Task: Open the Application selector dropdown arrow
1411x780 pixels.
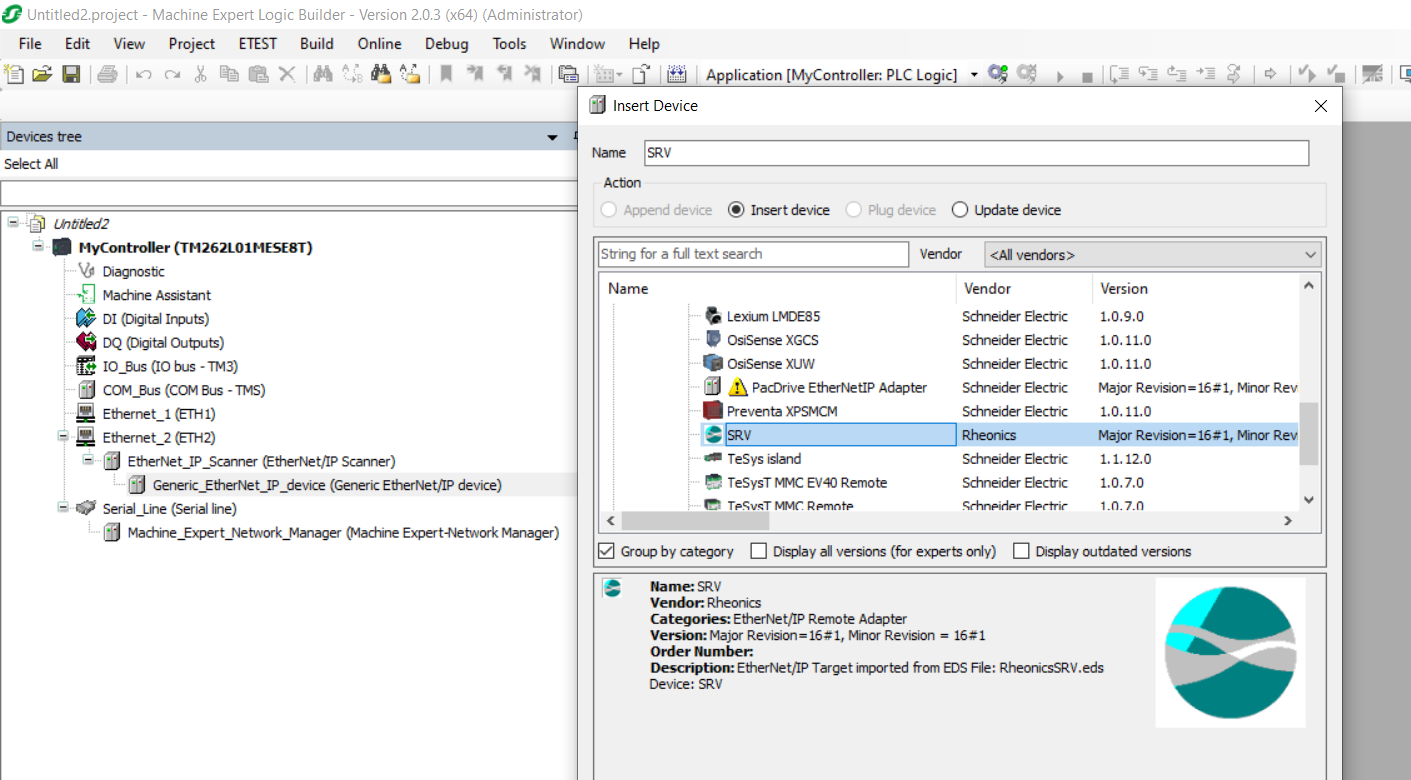Action: pyautogui.click(x=974, y=75)
